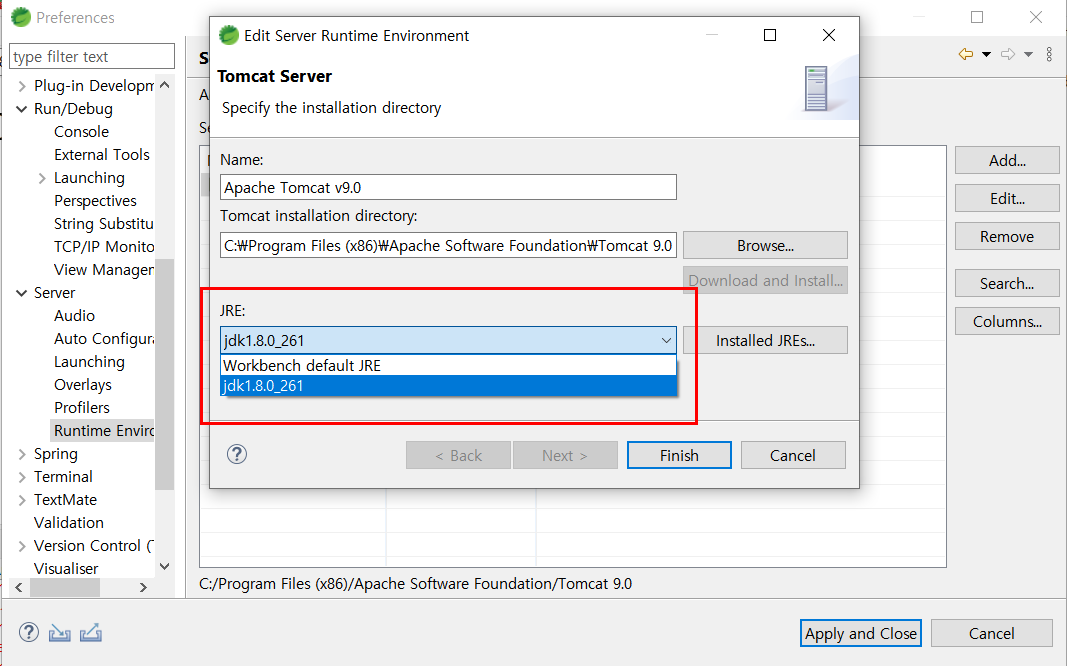The width and height of the screenshot is (1067, 666).
Task: Click the Columns... button
Action: coord(1007,322)
